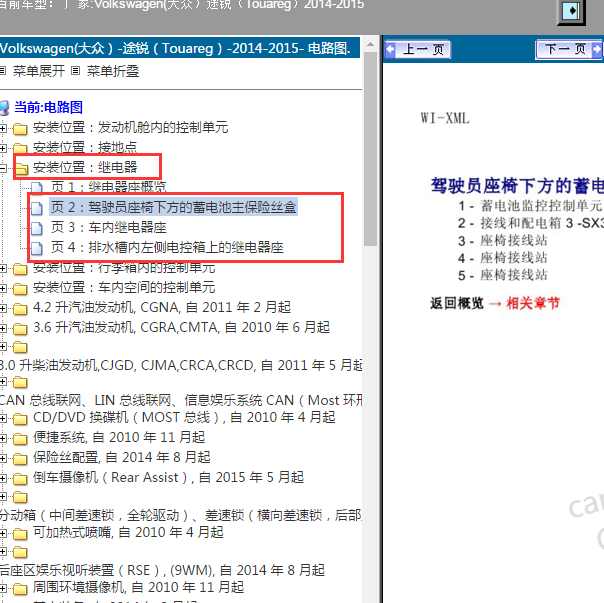Expand 3.6 升汽油发动机, CGRA,CMTA folder

pyautogui.click(x=3, y=328)
